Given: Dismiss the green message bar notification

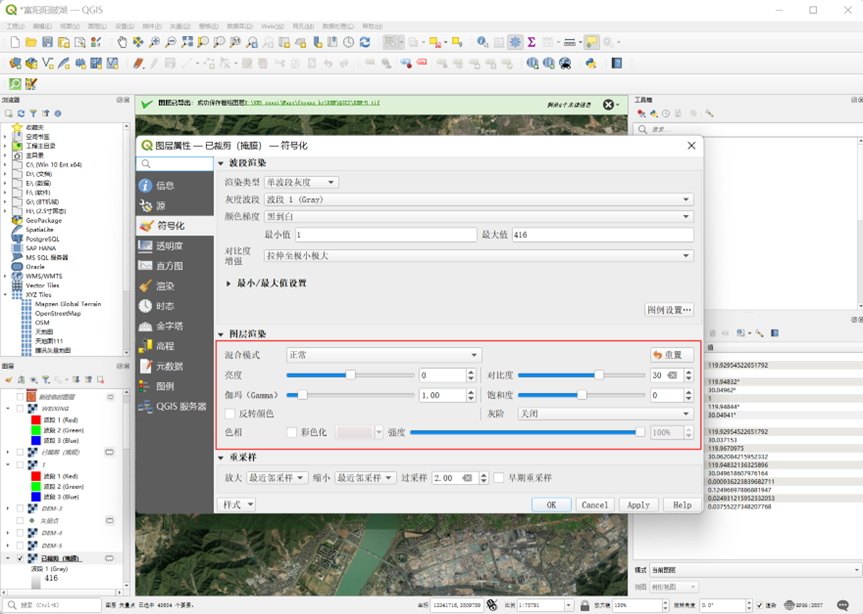Looking at the screenshot, I should tap(608, 105).
